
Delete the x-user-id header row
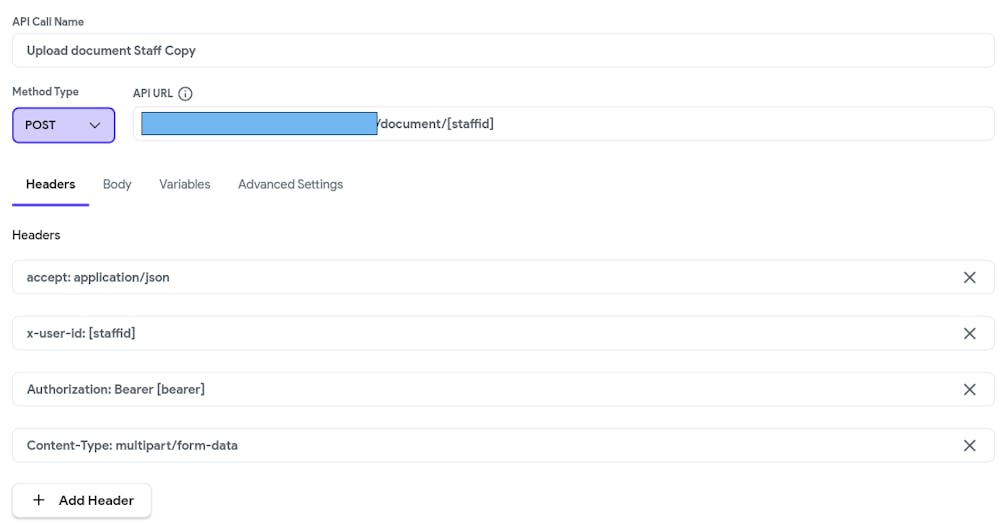pyautogui.click(x=969, y=334)
